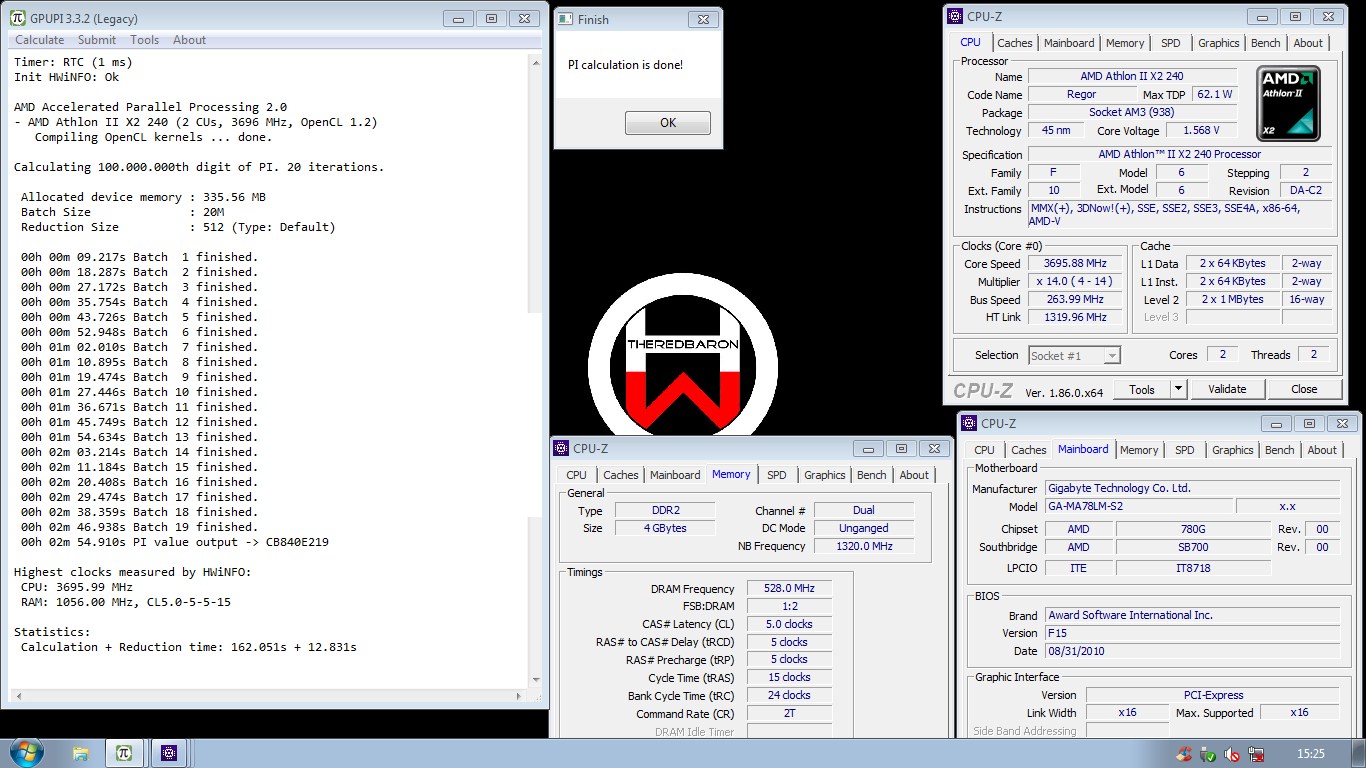Open the Tools menu in GPUPI

(145, 40)
